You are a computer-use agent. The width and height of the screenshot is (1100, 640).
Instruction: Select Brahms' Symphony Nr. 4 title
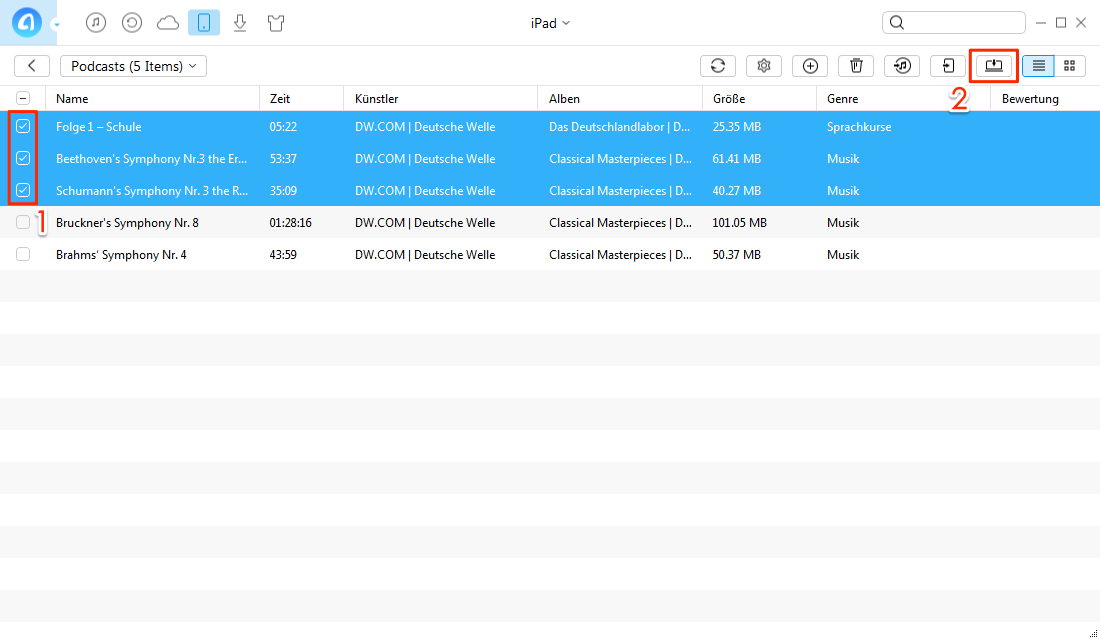(121, 255)
